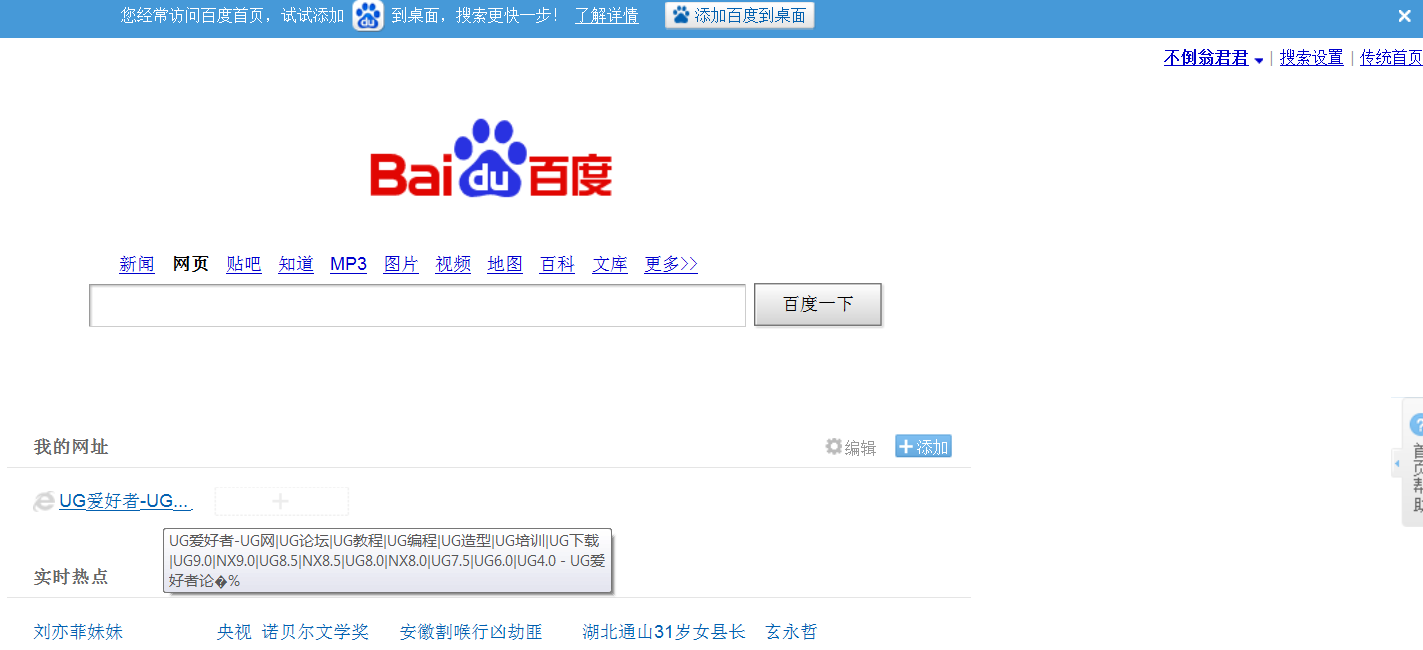Select the MP3 search tab
Image resolution: width=1423 pixels, height=650 pixels.
coord(348,264)
